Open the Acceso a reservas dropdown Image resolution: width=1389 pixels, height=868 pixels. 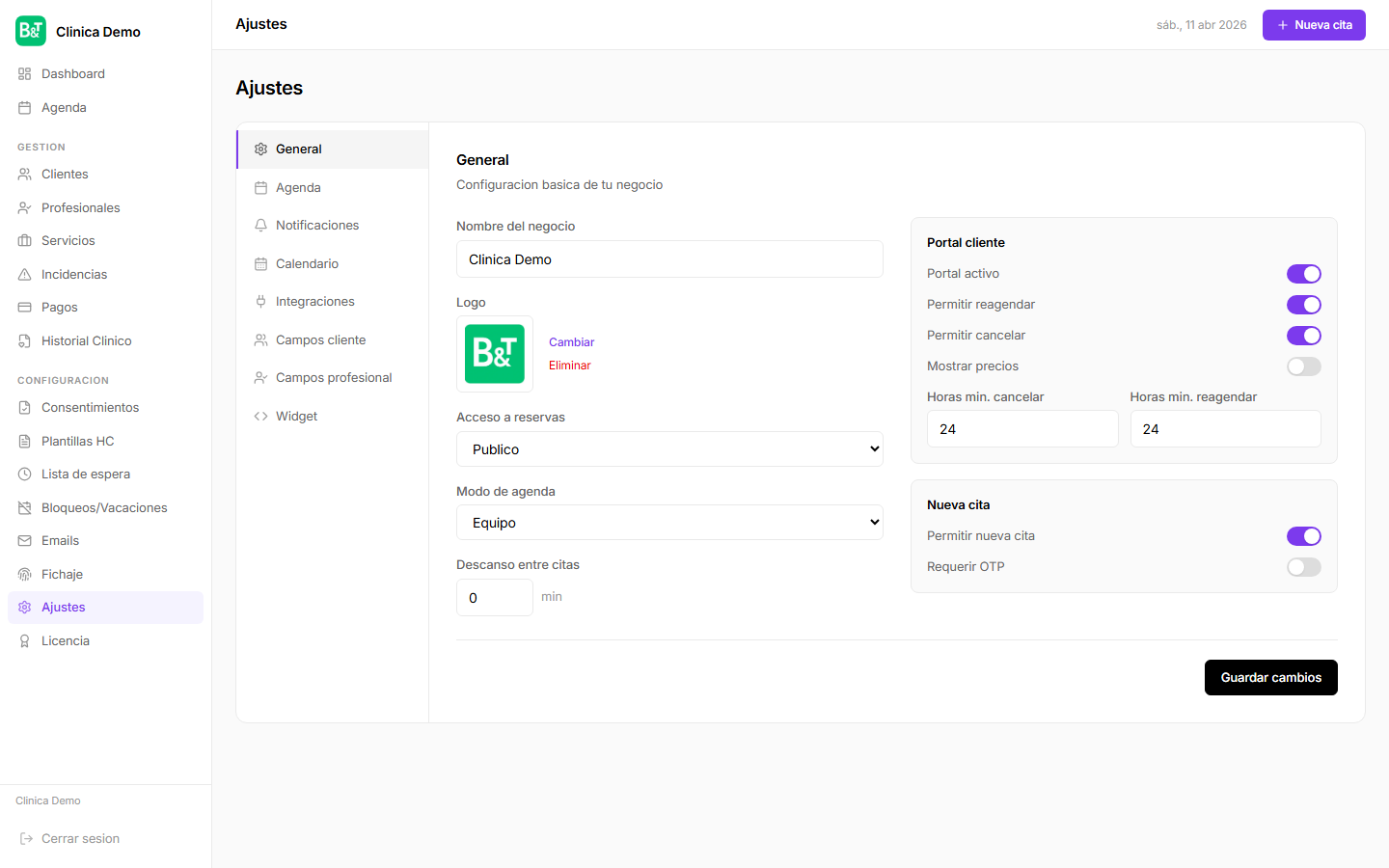click(669, 449)
